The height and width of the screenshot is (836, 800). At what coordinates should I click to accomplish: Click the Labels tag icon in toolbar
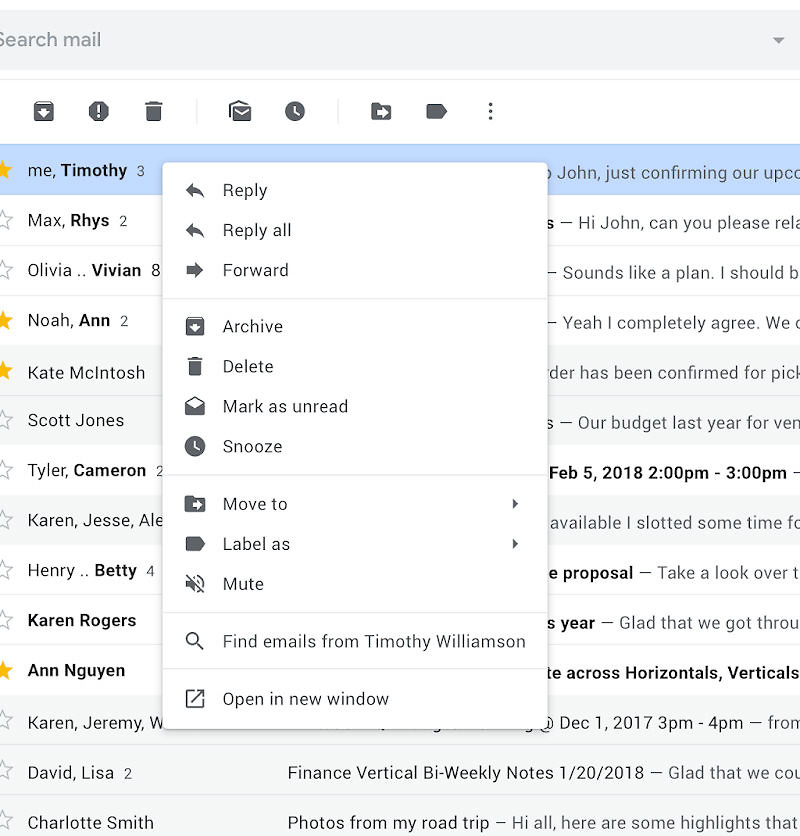click(x=436, y=112)
